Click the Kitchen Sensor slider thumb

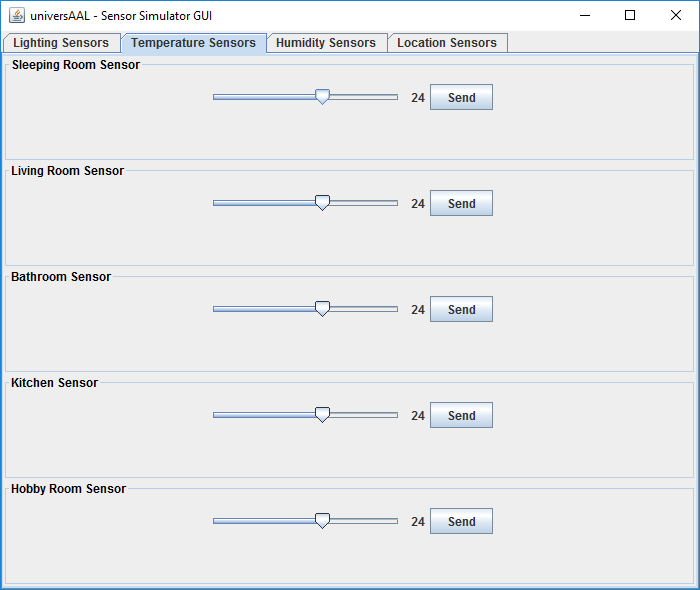point(322,415)
